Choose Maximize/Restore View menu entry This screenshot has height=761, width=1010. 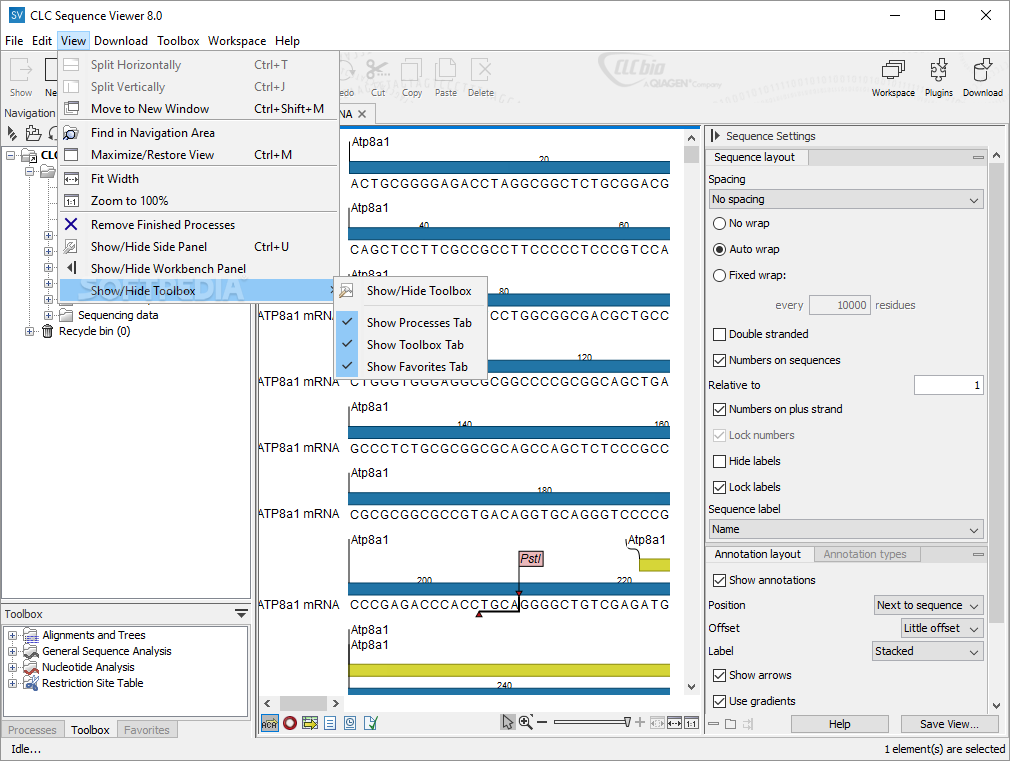(198, 155)
